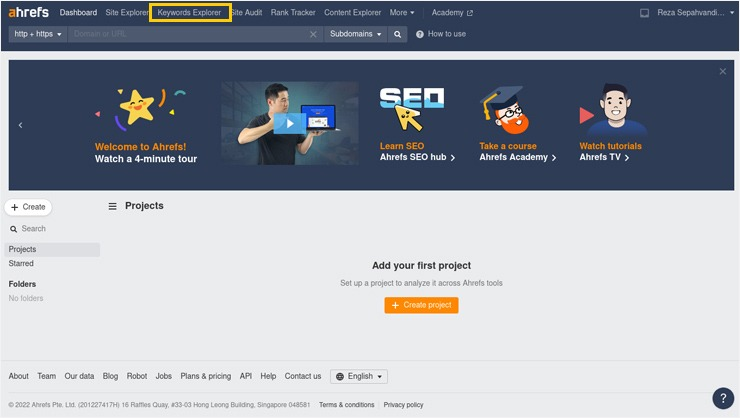This screenshot has width=740, height=418.
Task: Click the round question mark help button
Action: pyautogui.click(x=723, y=399)
